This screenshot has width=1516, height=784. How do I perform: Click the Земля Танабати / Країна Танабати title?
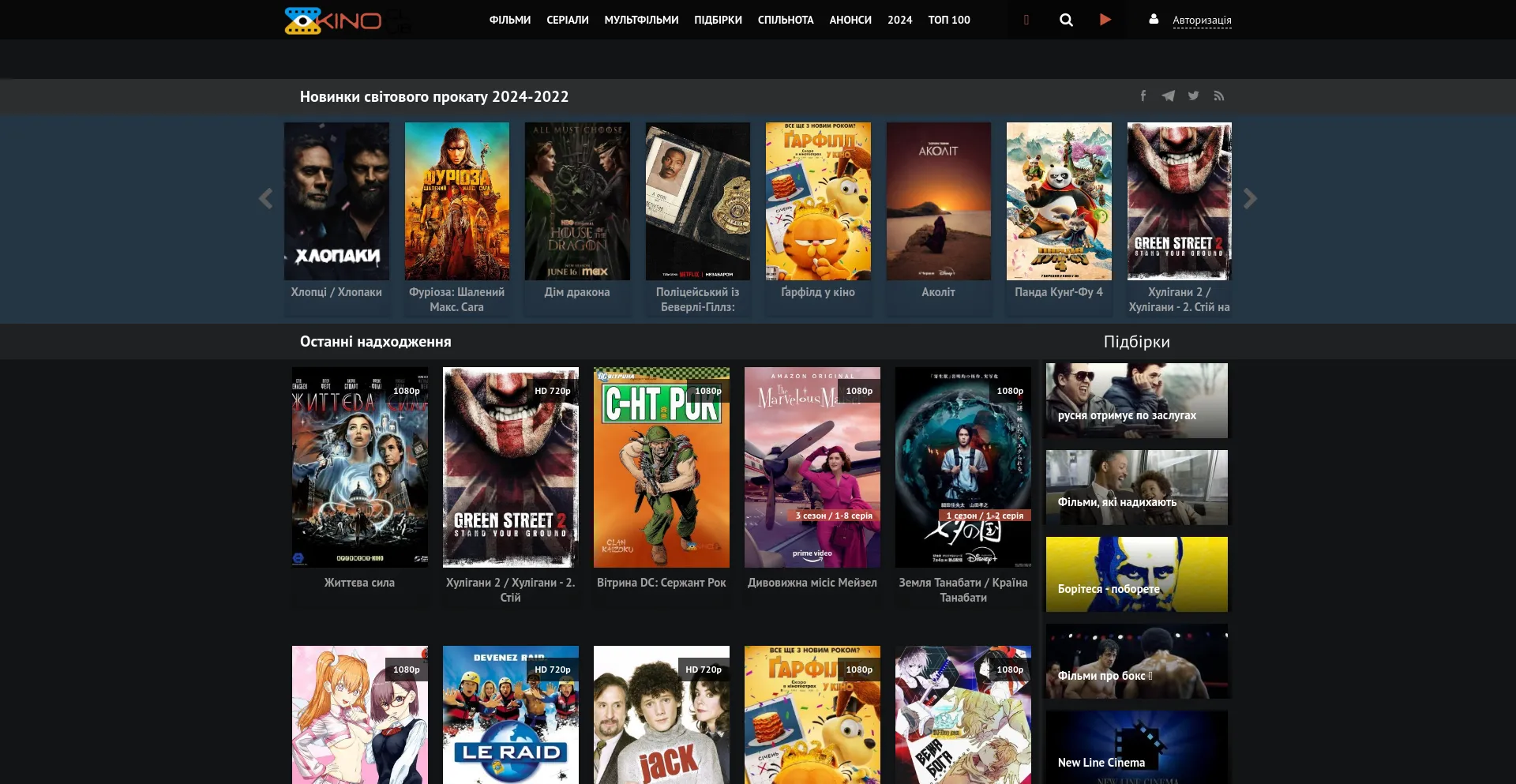pos(963,590)
